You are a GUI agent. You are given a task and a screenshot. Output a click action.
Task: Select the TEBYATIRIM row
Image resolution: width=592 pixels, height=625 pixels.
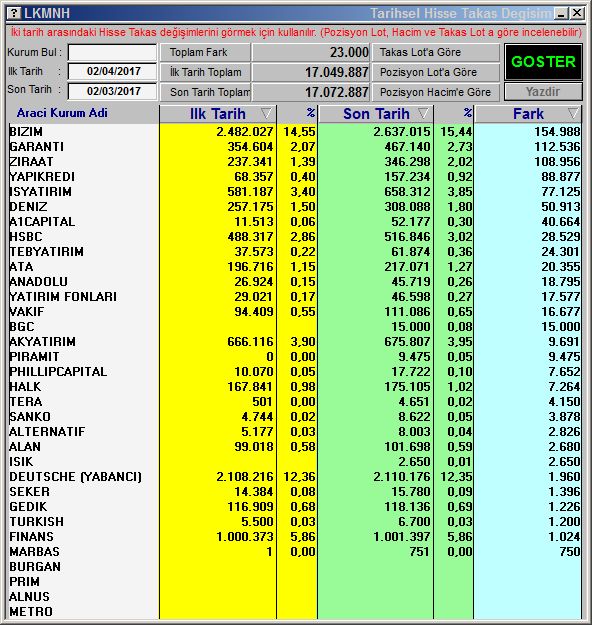coord(295,252)
